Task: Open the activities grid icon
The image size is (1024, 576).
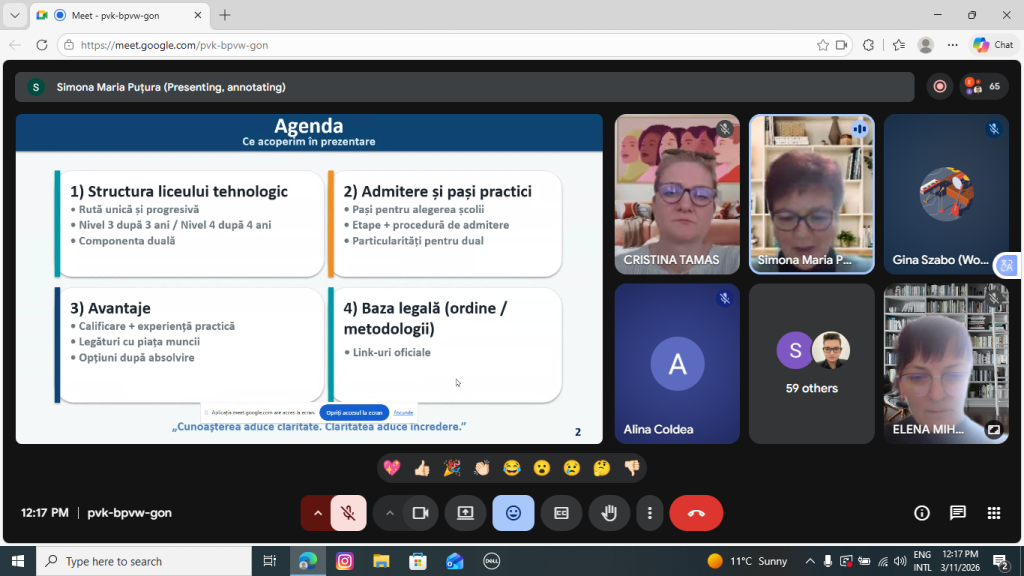Action: coord(994,513)
